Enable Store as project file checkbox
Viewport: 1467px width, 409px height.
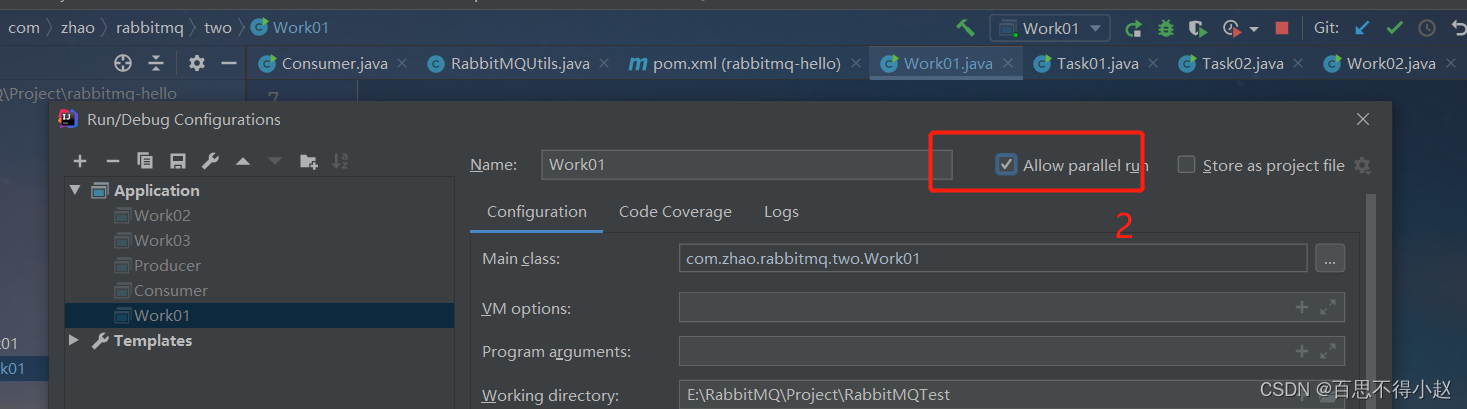tap(1186, 165)
